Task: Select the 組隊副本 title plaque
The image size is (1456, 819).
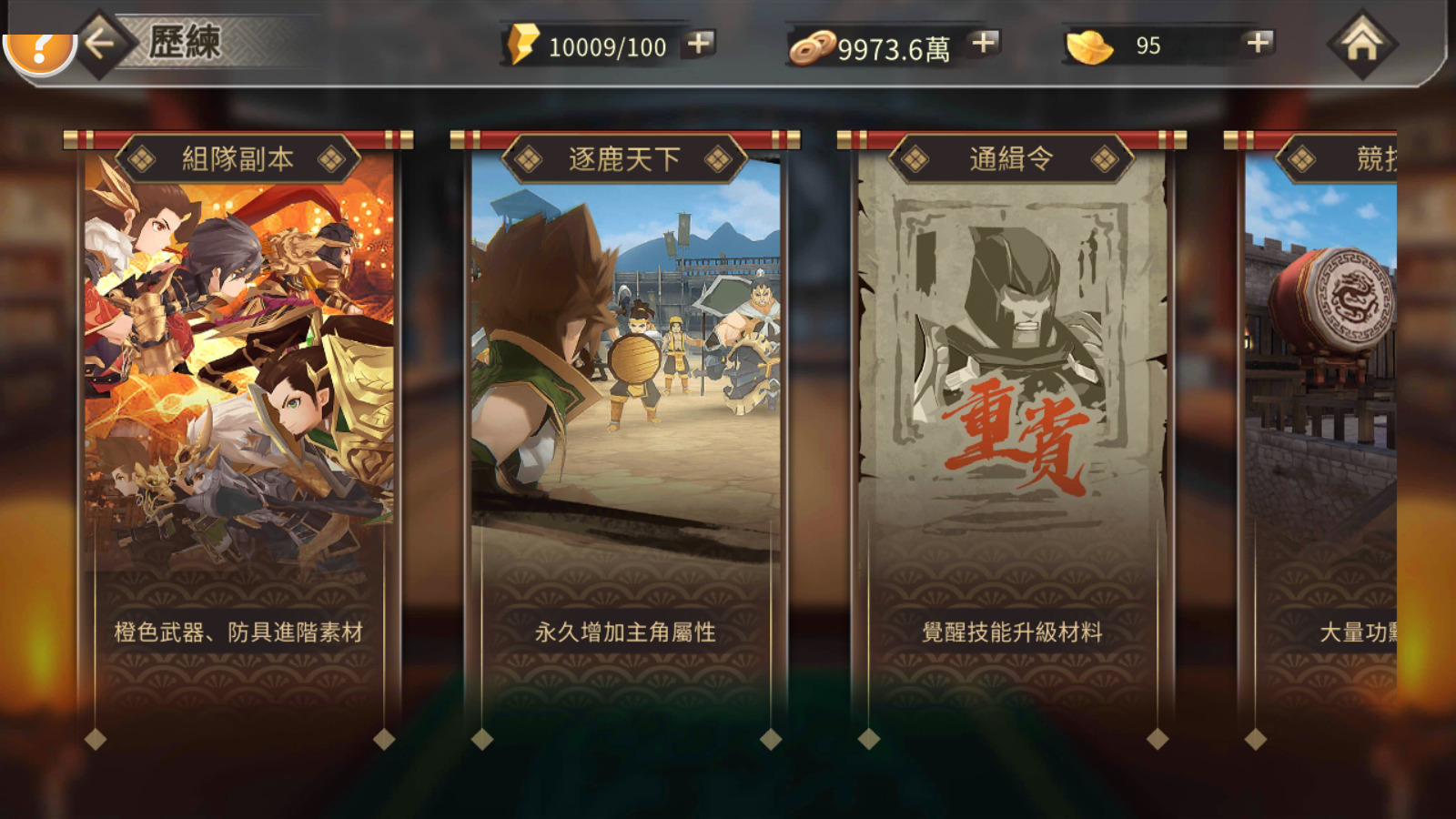Action: 238,159
